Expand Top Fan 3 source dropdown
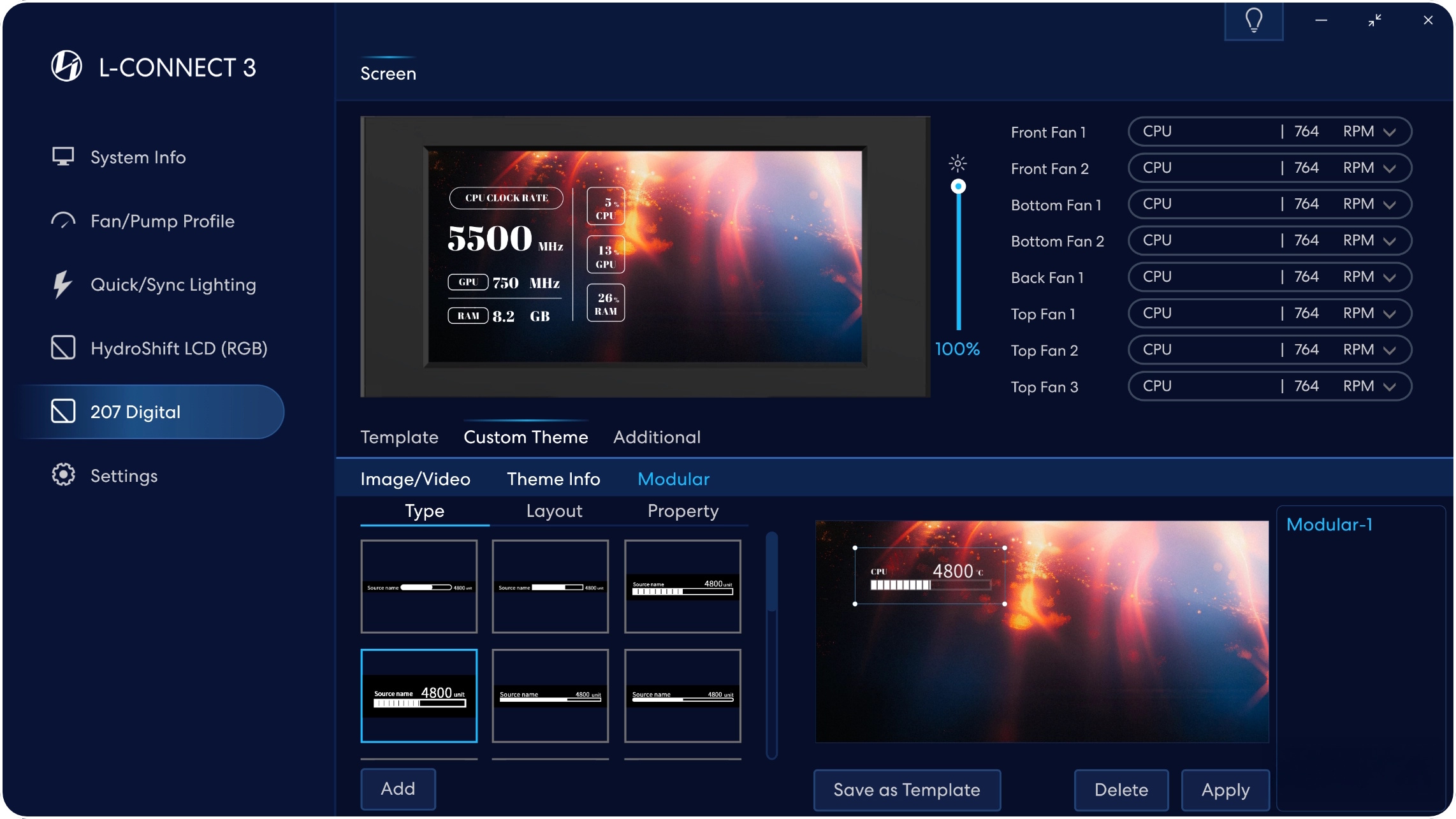Image resolution: width=1456 pixels, height=819 pixels. point(1390,386)
